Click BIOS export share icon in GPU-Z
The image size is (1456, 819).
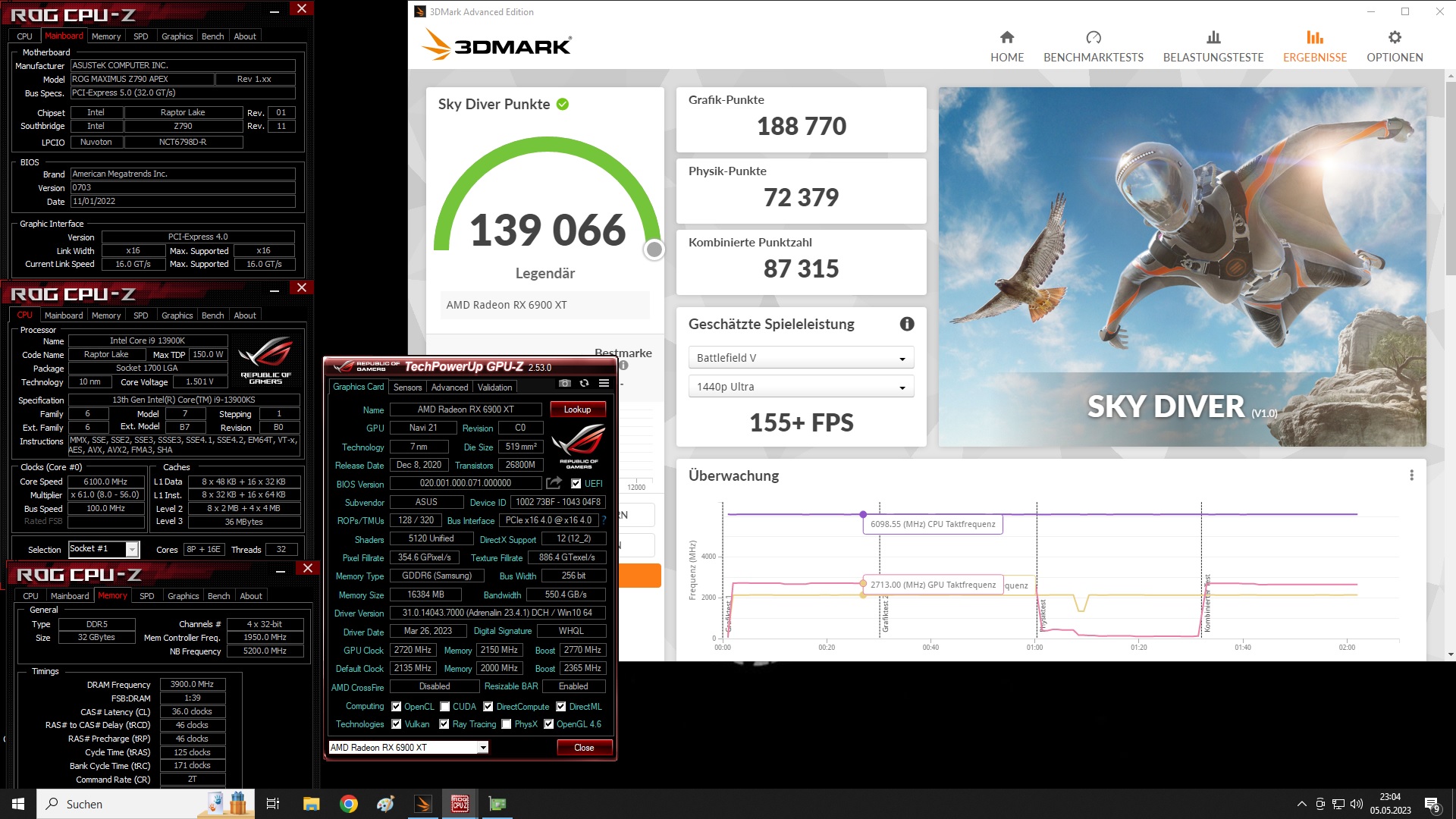(554, 483)
